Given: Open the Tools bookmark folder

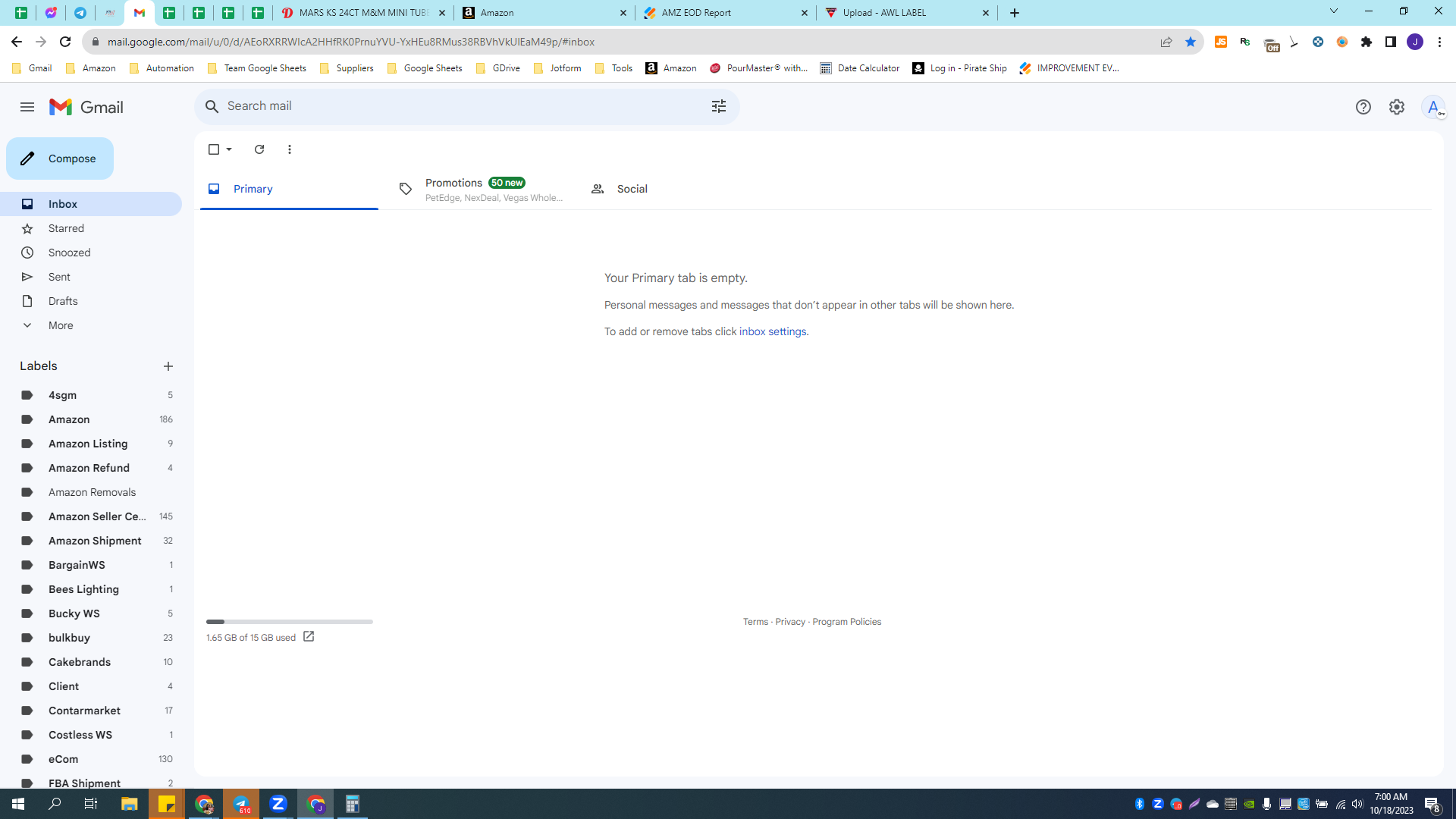Looking at the screenshot, I should pos(613,68).
